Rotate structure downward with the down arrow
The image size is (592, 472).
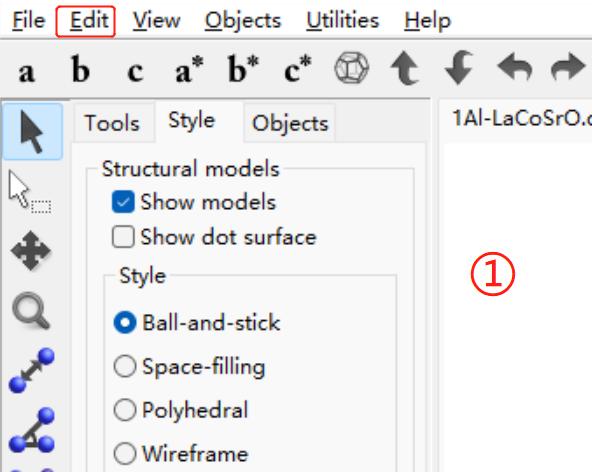[459, 68]
